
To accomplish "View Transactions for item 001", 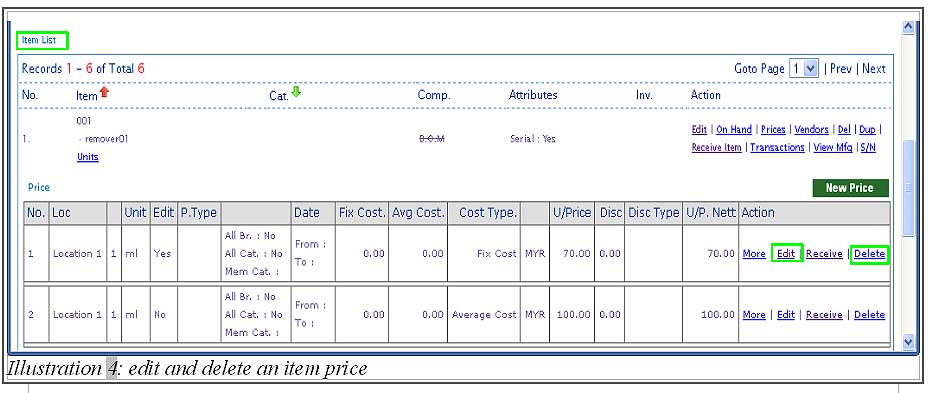I will 777,148.
